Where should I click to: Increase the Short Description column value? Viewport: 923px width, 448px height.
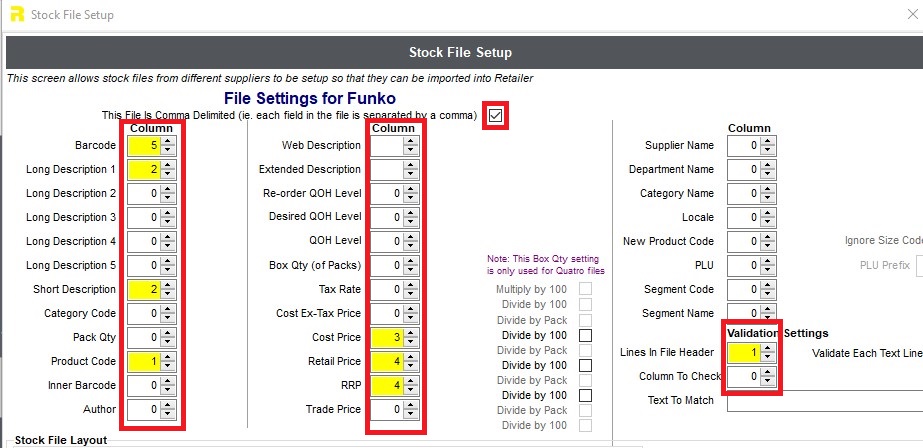168,286
